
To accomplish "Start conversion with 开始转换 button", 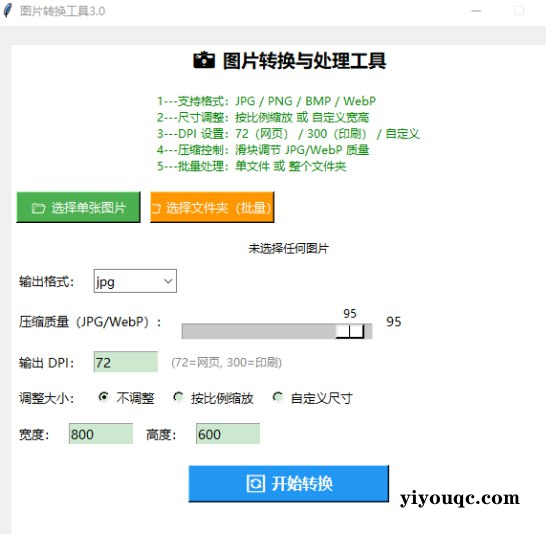I will coord(289,484).
